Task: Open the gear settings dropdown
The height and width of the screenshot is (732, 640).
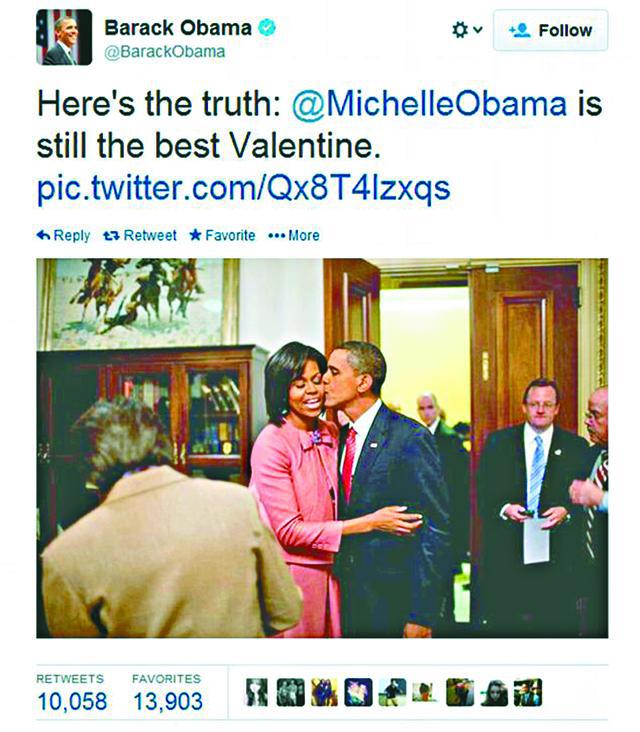Action: (x=466, y=30)
